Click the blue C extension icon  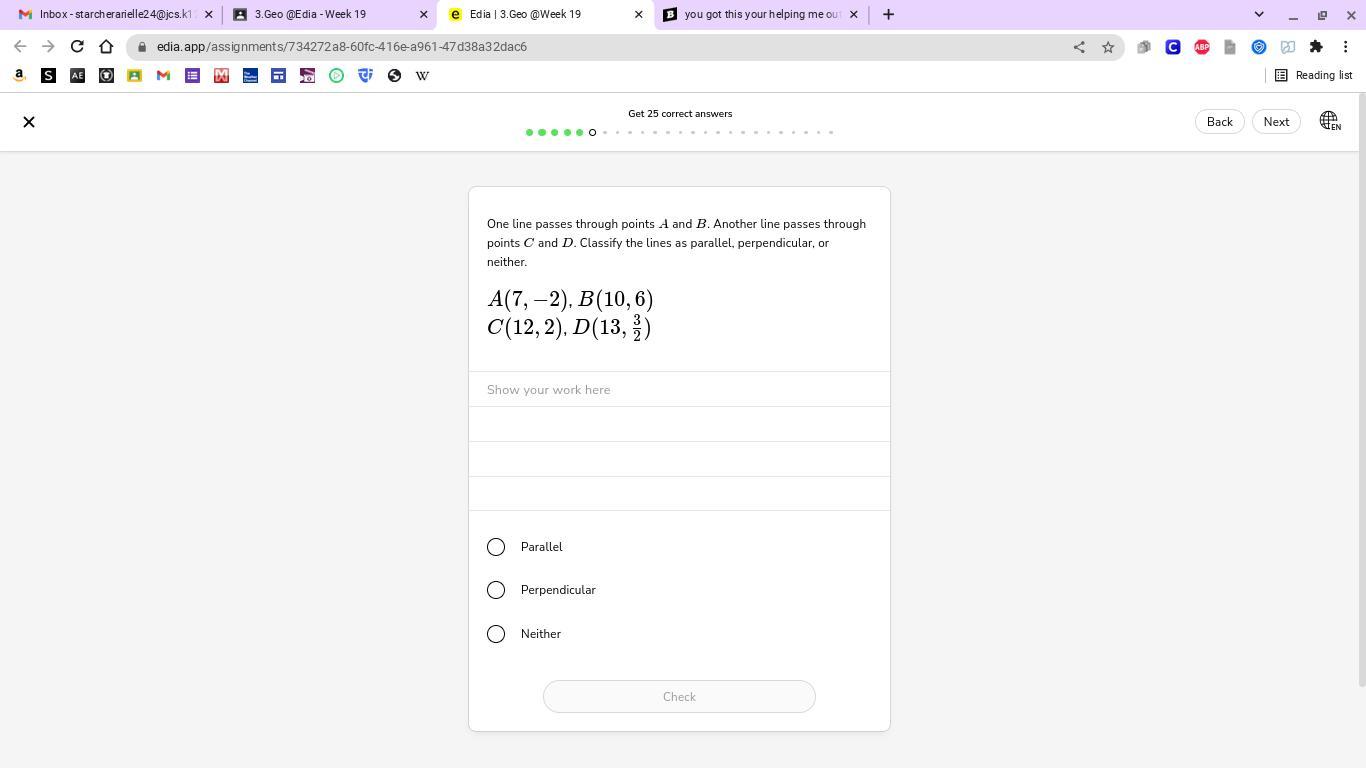pyautogui.click(x=1173, y=47)
